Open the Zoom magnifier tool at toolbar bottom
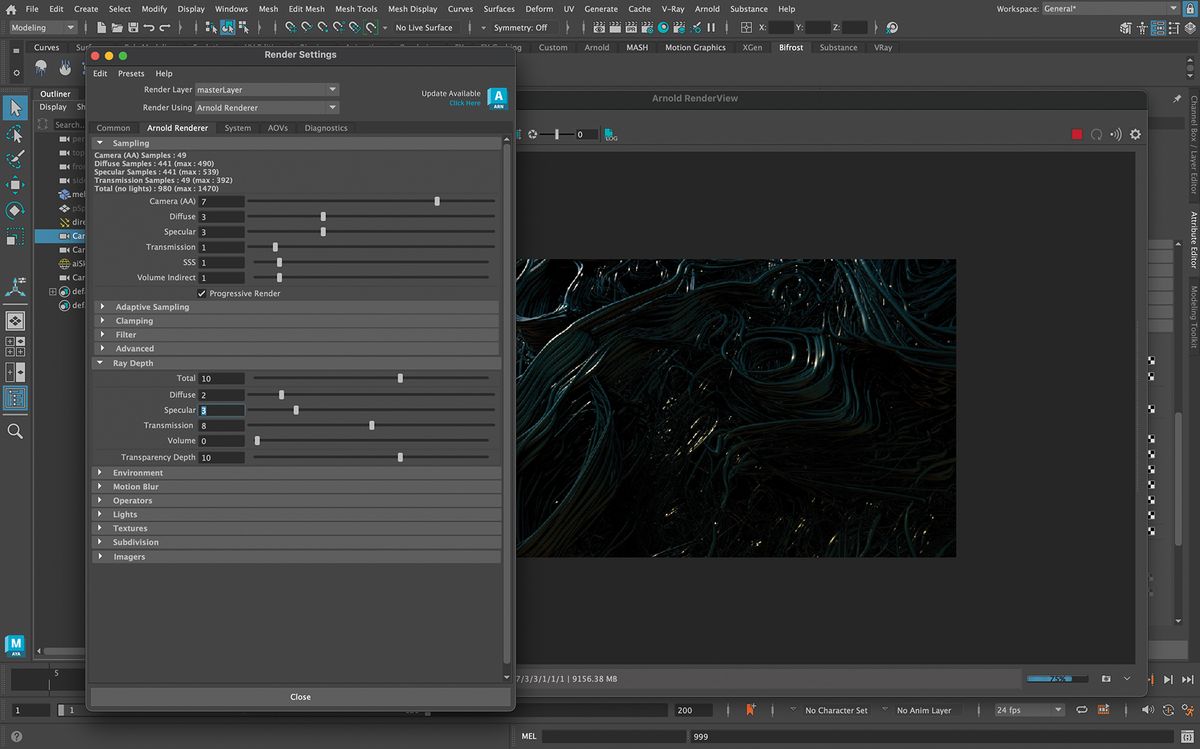Screen dimensions: 1200x749 [x=15, y=431]
